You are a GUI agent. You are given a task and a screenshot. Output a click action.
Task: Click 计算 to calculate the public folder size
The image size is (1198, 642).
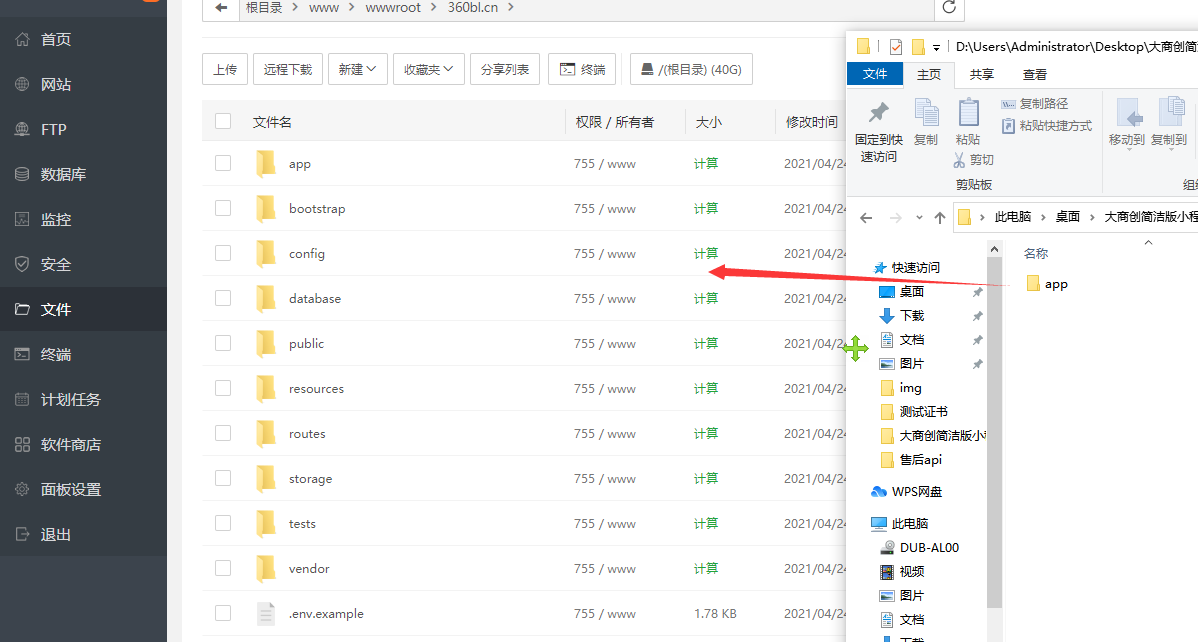[706, 344]
